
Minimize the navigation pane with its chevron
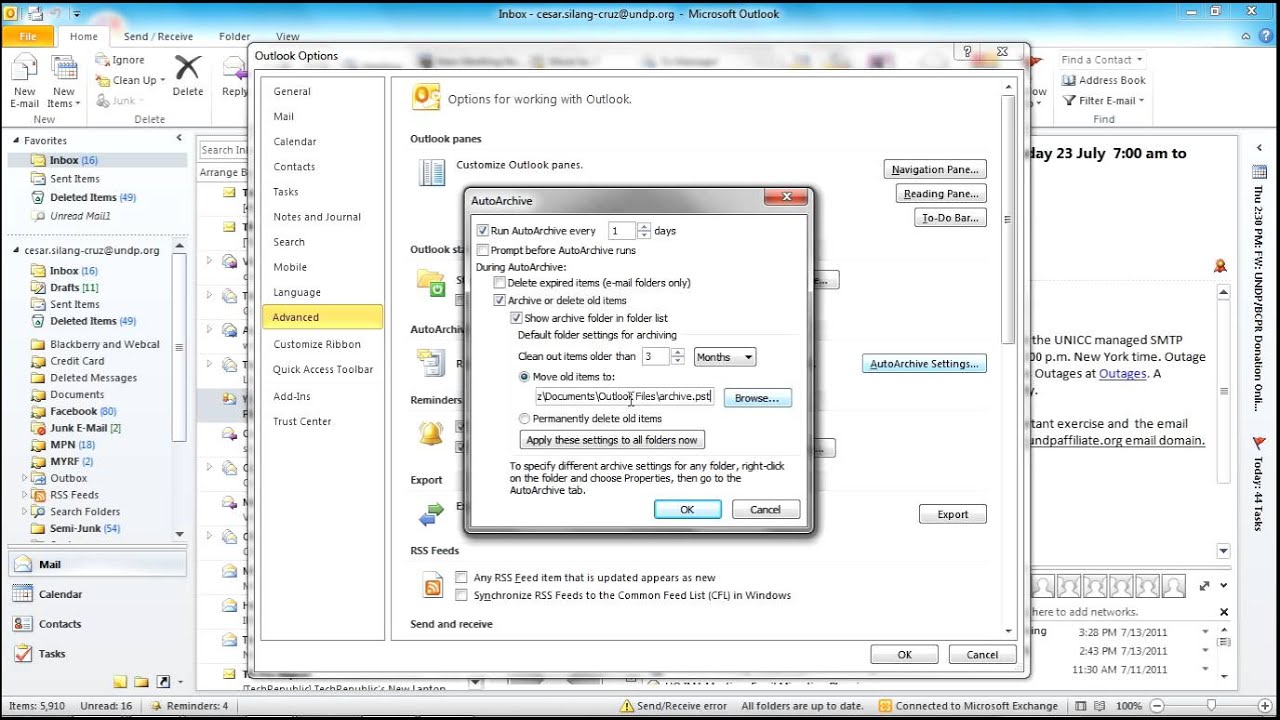pyautogui.click(x=179, y=138)
